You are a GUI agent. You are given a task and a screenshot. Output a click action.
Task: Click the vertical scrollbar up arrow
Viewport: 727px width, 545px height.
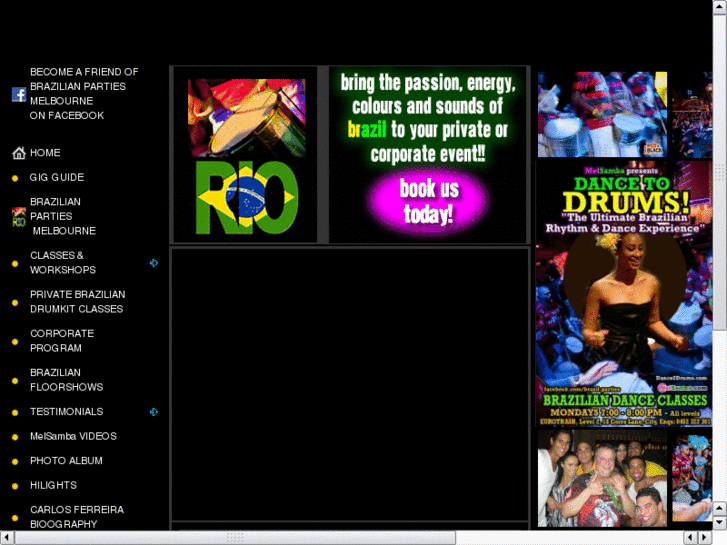point(720,7)
